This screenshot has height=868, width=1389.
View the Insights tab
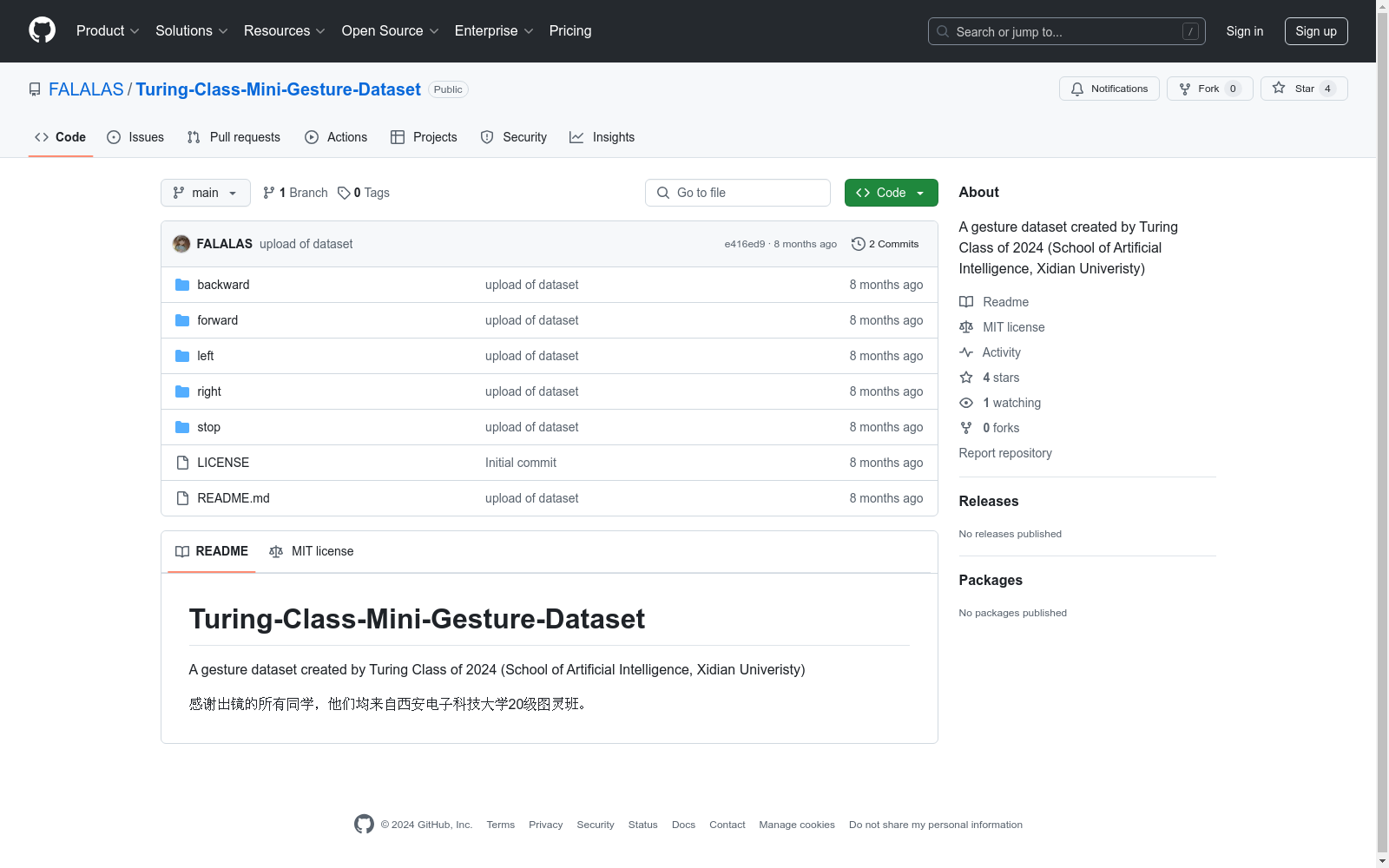coord(602,137)
